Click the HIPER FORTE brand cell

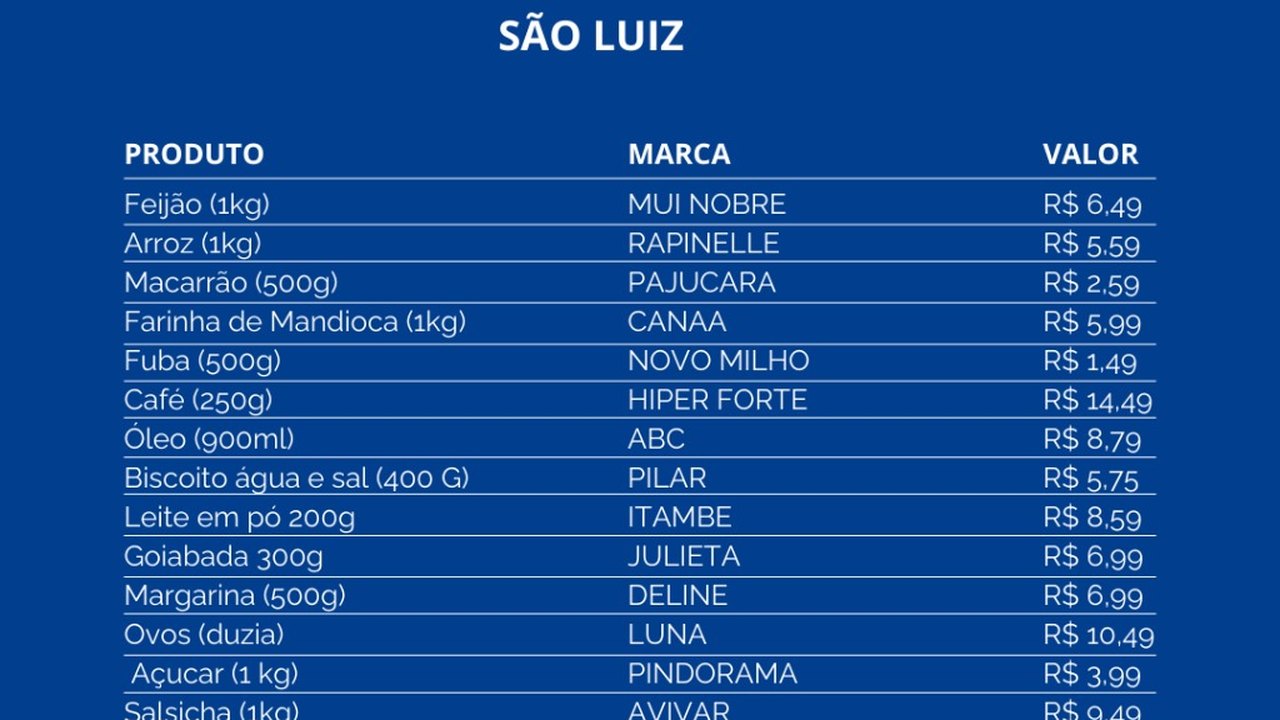pos(717,400)
